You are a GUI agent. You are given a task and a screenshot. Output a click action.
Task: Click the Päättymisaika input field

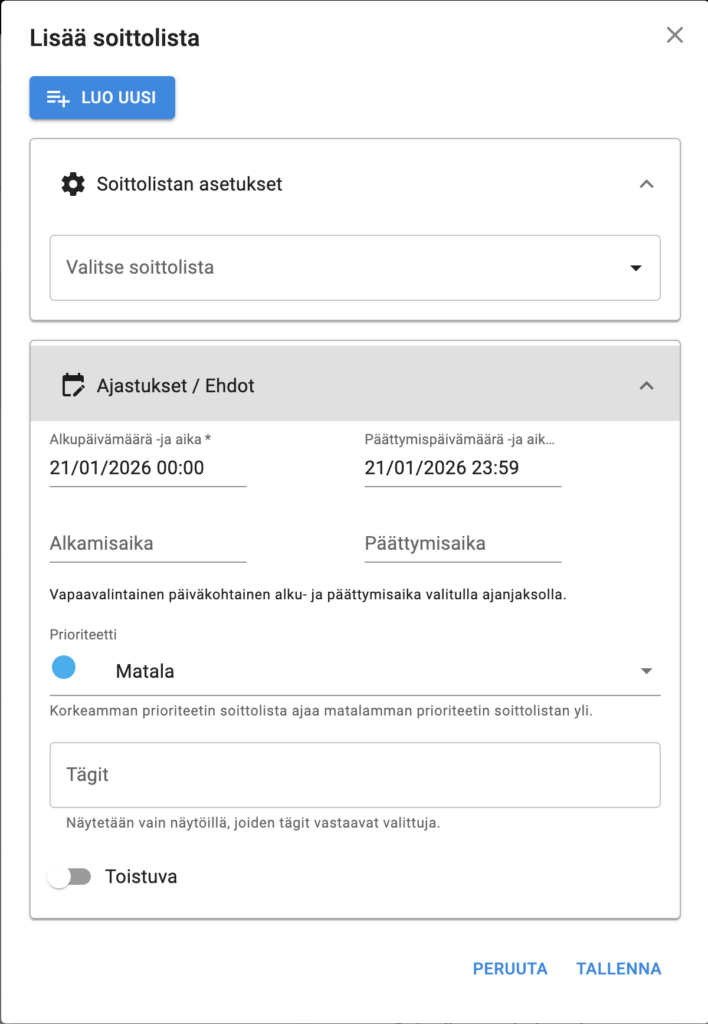(x=462, y=544)
